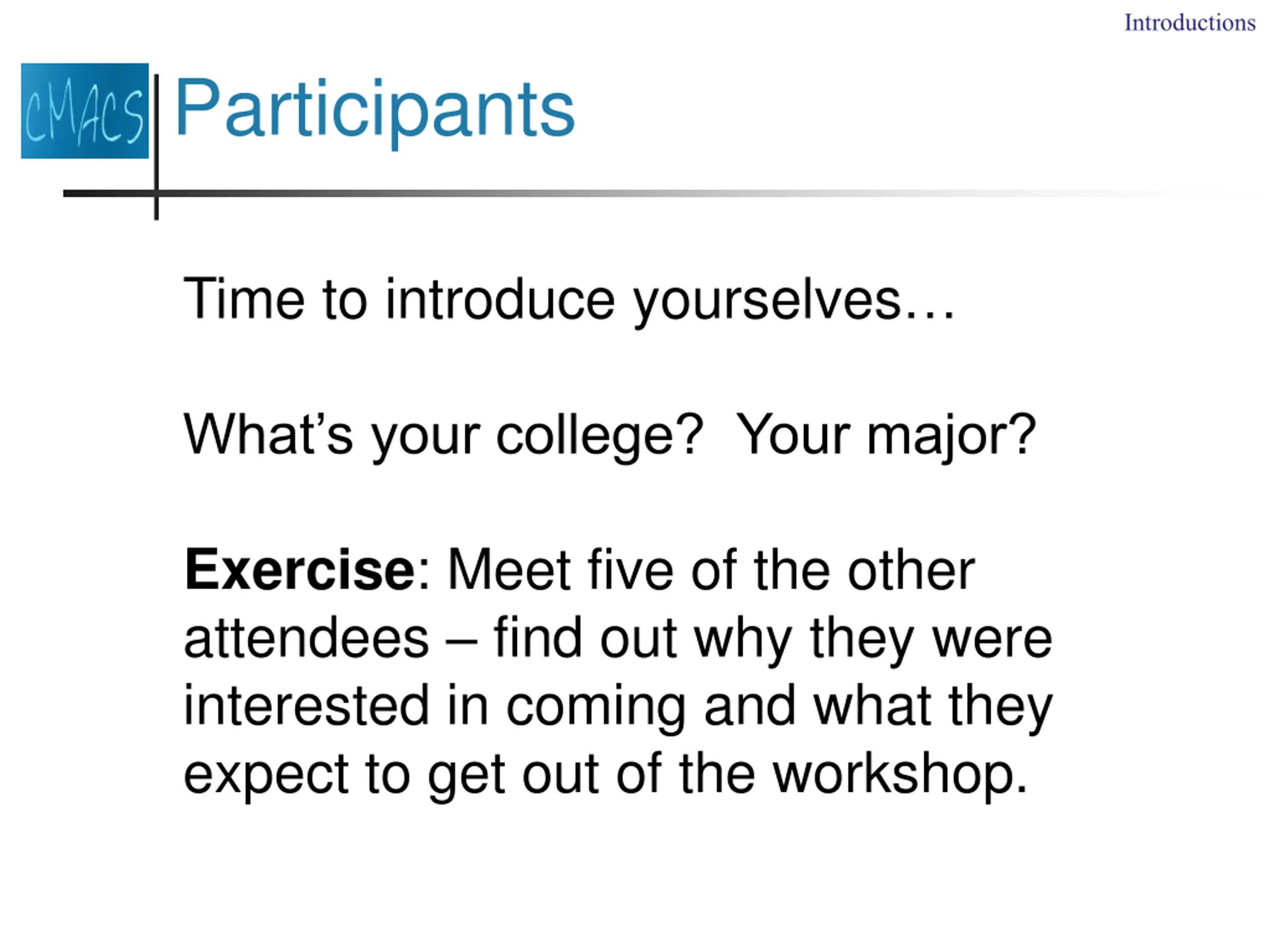Click the words 'what they' in the exercise

[932, 706]
